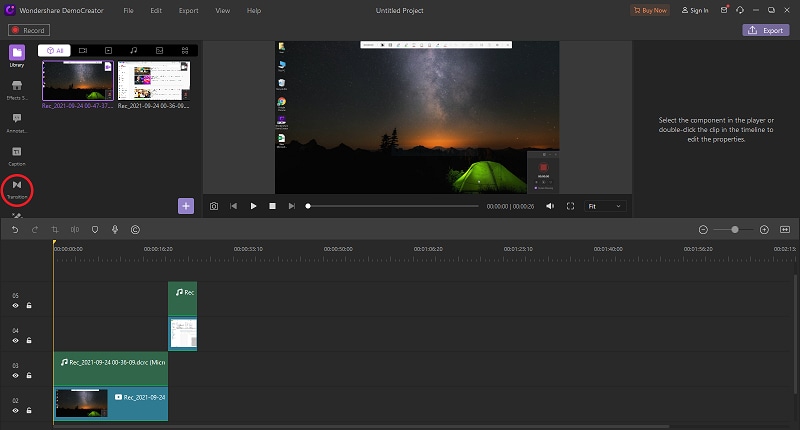
Task: Open the Caption panel in the sidebar
Action: tap(17, 152)
